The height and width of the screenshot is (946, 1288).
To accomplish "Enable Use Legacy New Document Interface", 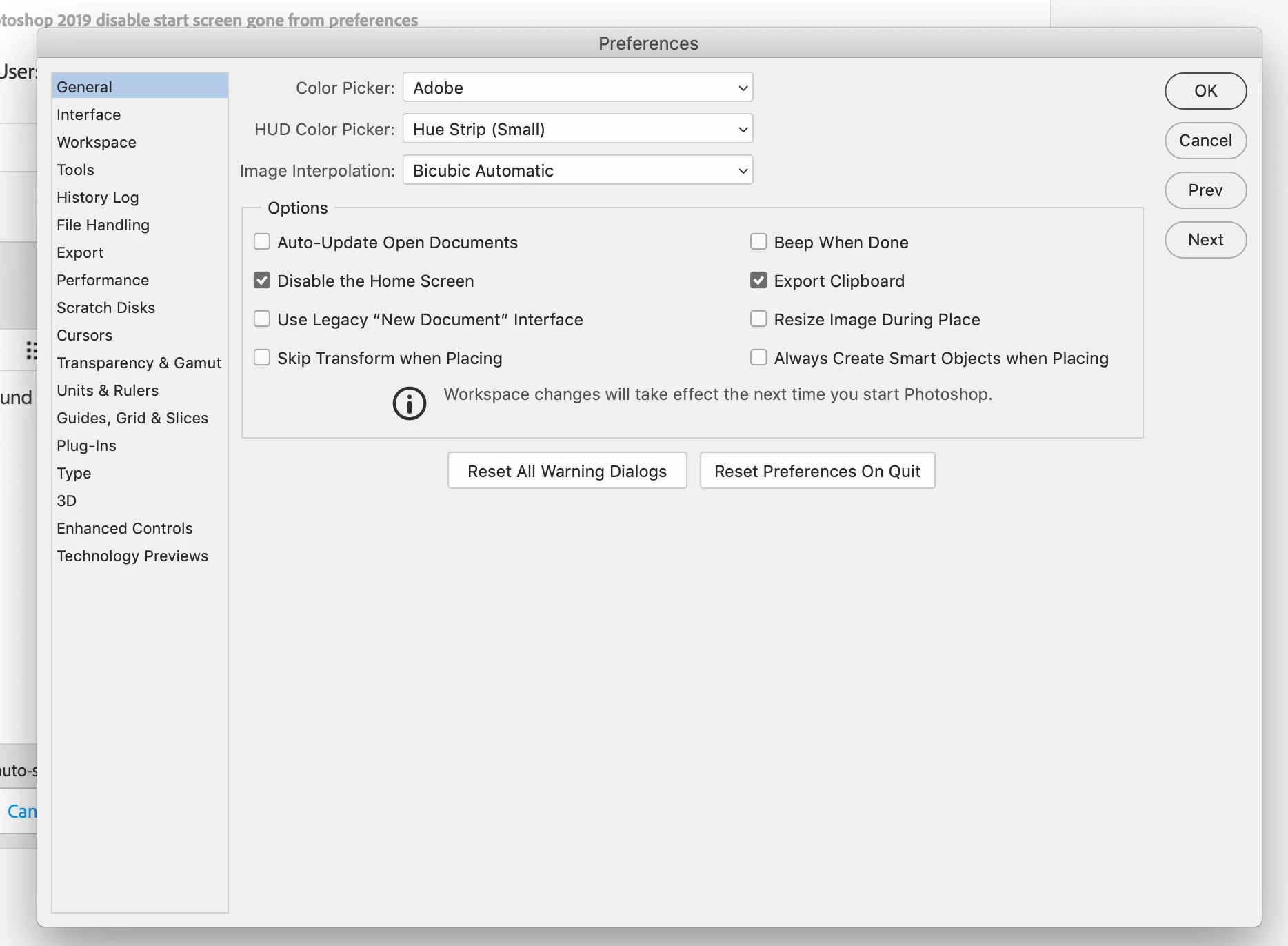I will point(262,319).
